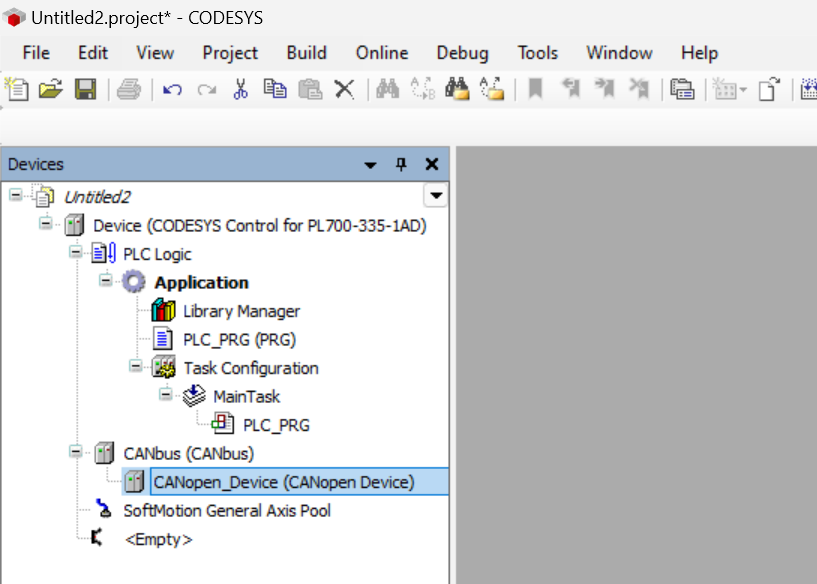Open Find with the binoculars icon

(x=388, y=89)
